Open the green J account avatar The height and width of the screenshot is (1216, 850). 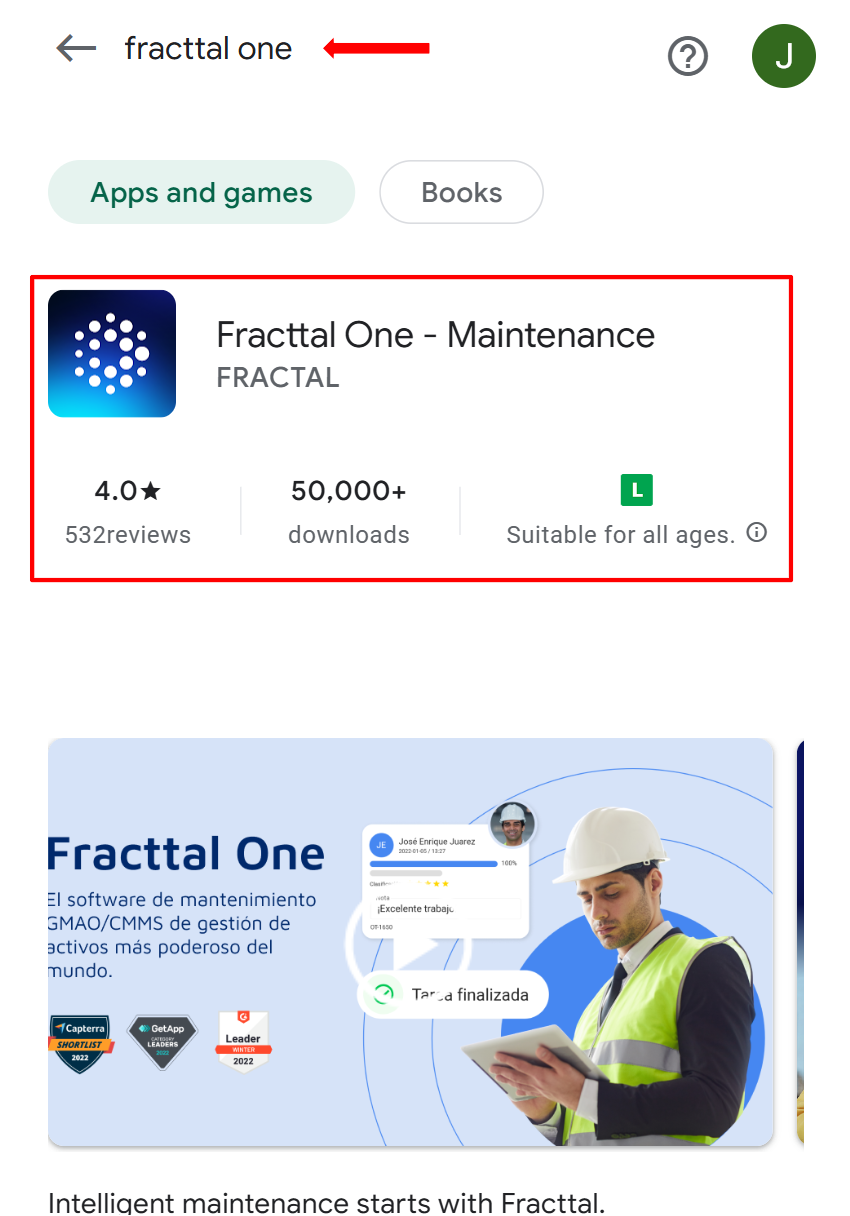pos(783,56)
